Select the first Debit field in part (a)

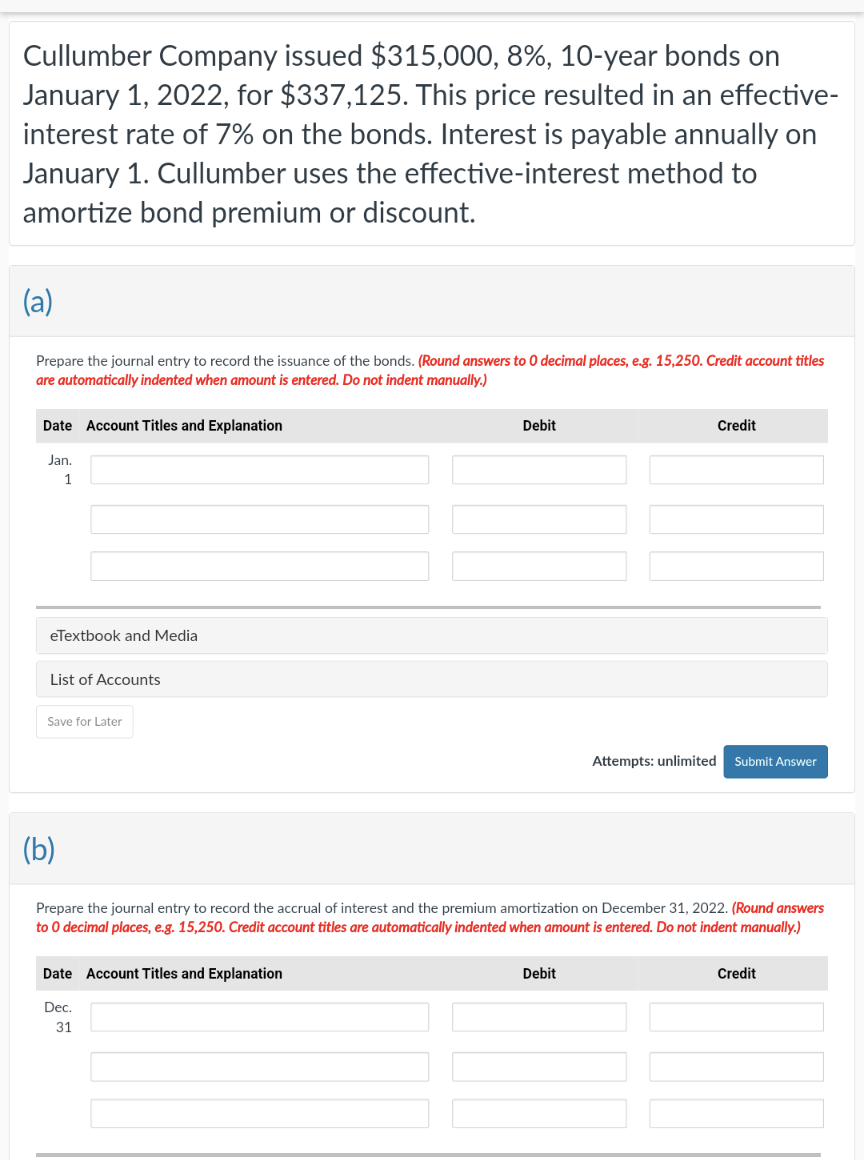539,469
